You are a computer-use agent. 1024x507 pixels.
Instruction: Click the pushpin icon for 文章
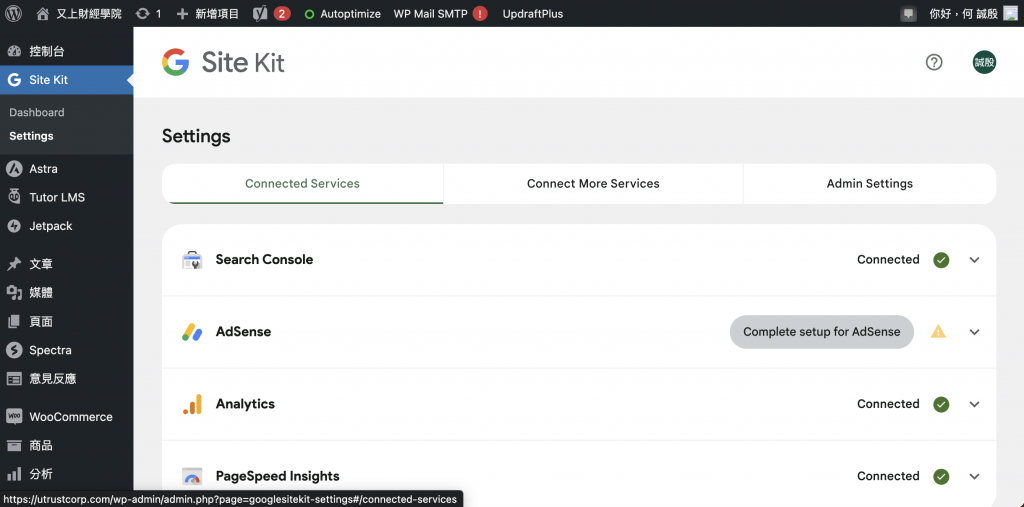pos(14,264)
